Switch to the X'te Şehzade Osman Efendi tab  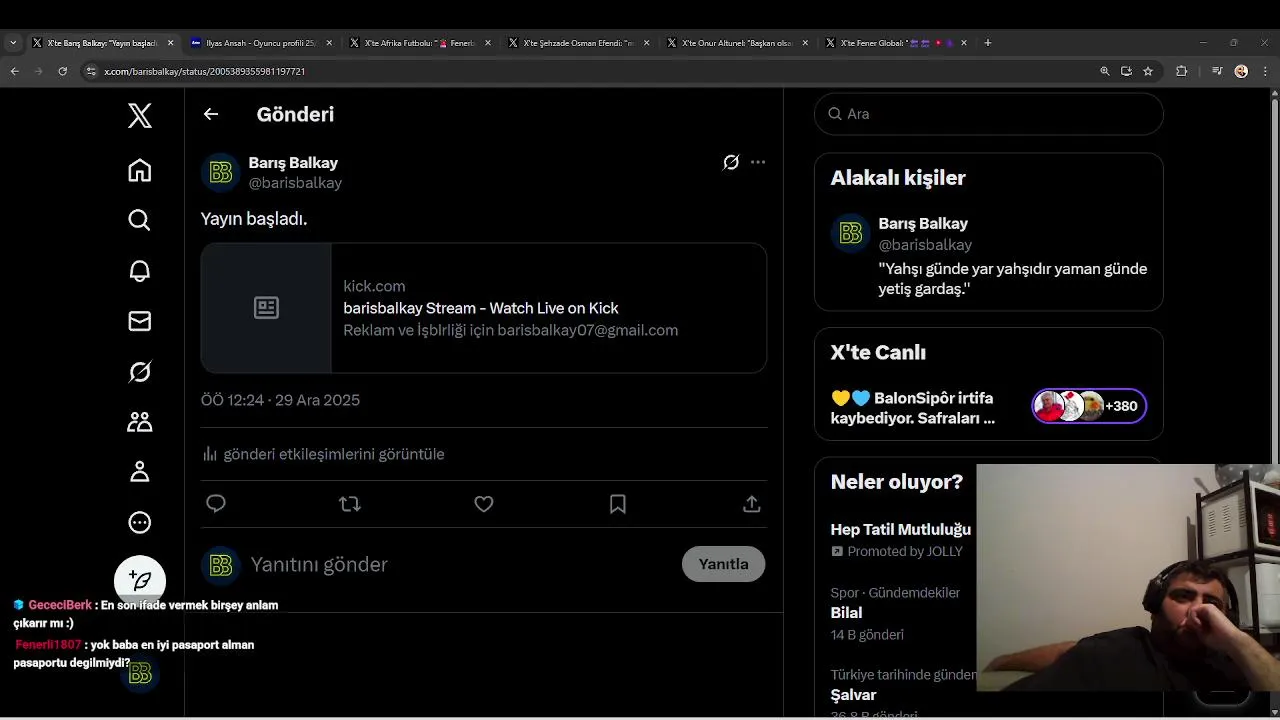(x=577, y=43)
